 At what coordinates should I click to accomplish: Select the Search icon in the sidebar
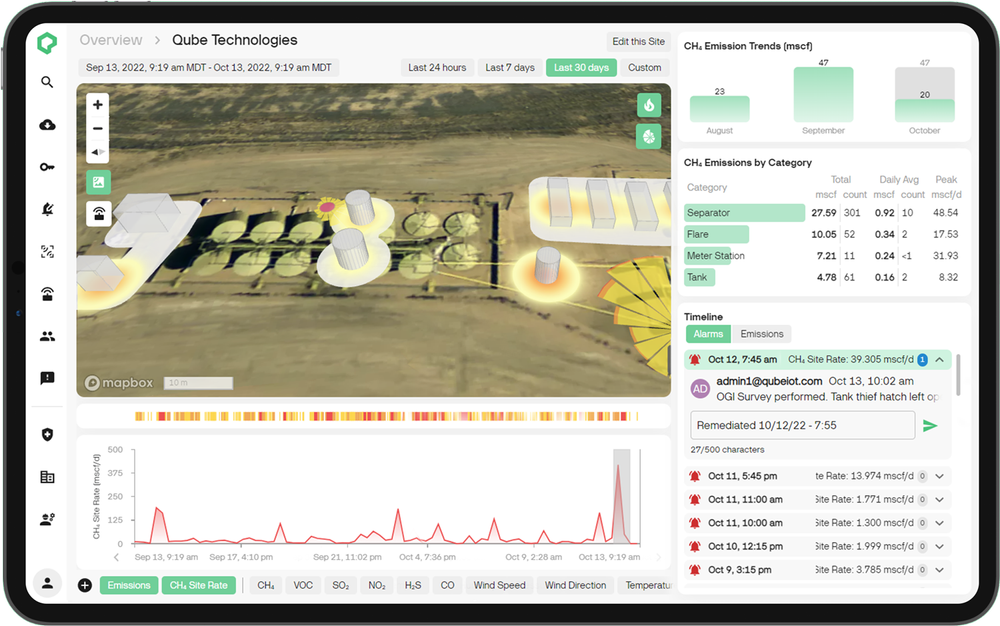point(46,82)
